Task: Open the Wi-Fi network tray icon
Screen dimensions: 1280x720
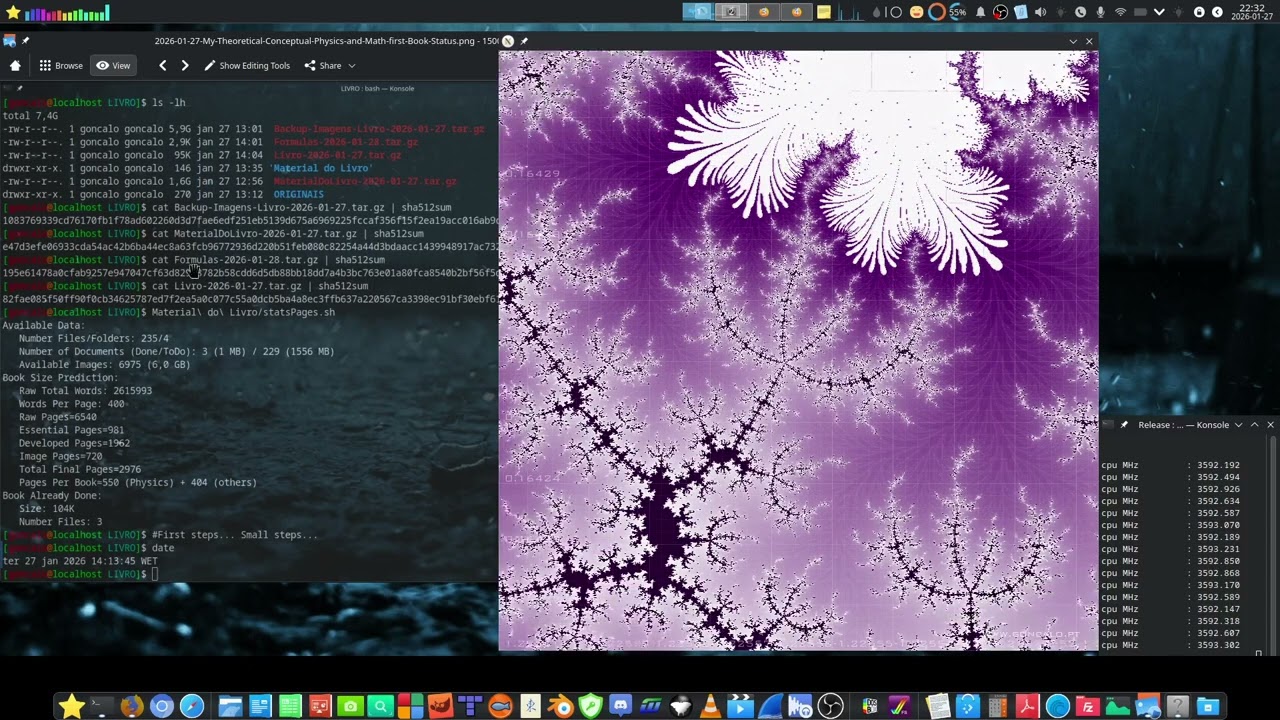Action: pos(1121,12)
